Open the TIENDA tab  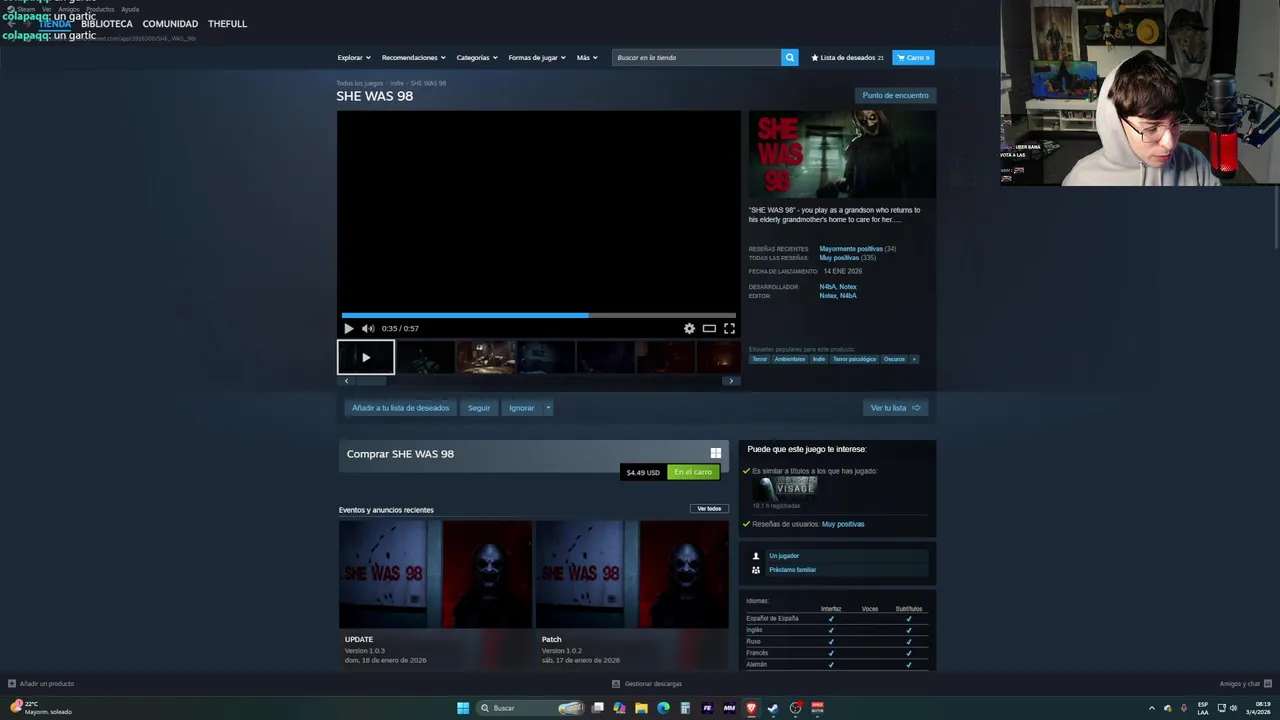[55, 24]
